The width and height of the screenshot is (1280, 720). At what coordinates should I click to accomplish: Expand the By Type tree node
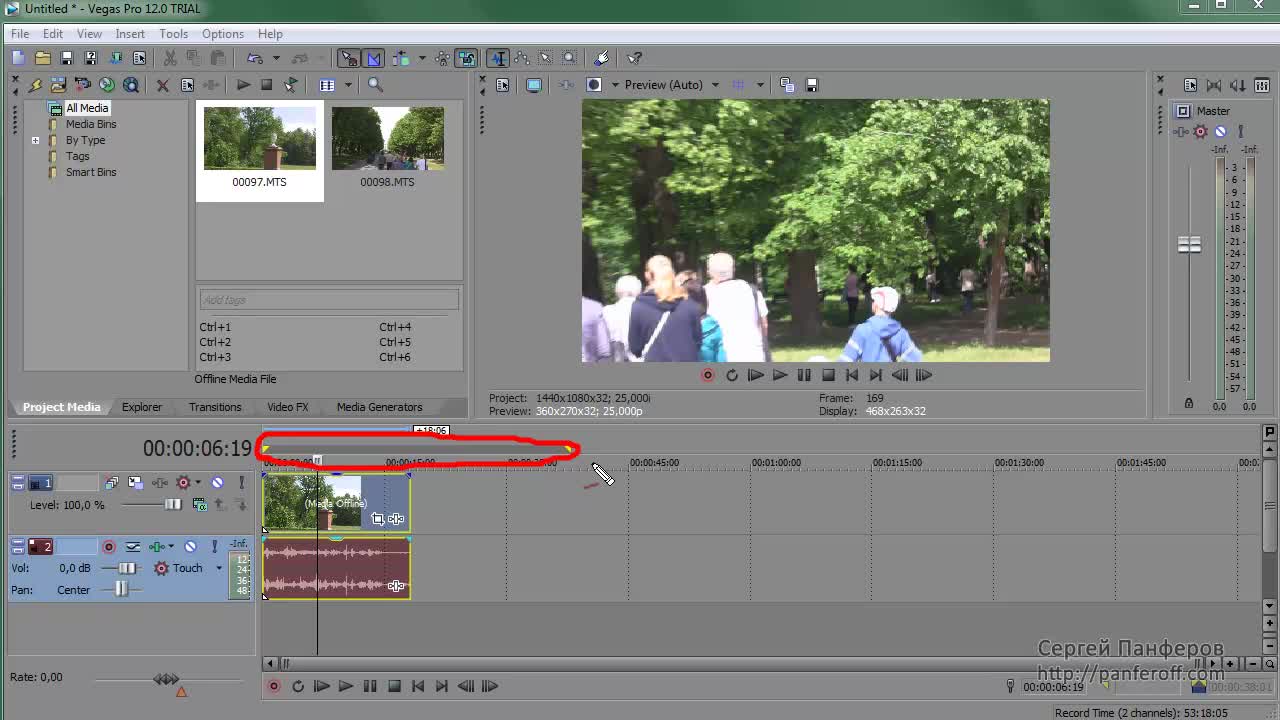point(35,140)
